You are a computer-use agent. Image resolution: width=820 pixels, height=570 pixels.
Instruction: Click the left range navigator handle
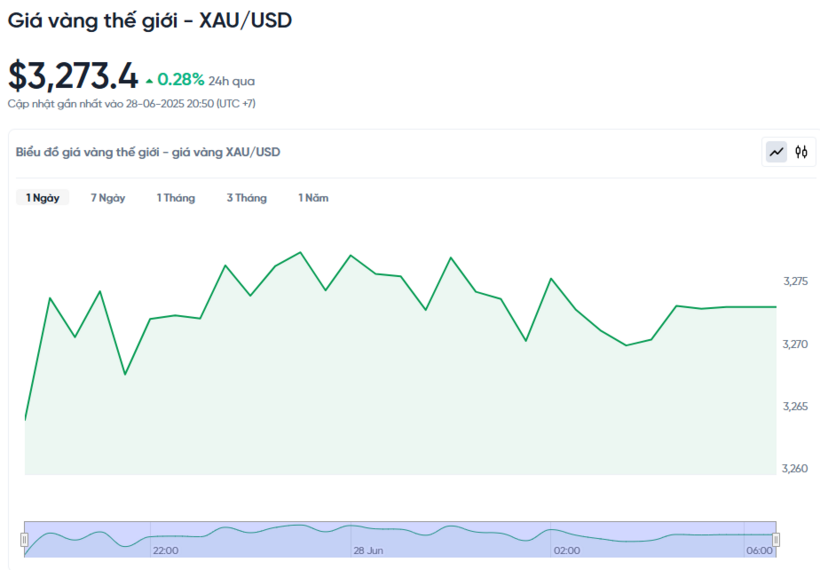click(x=24, y=540)
